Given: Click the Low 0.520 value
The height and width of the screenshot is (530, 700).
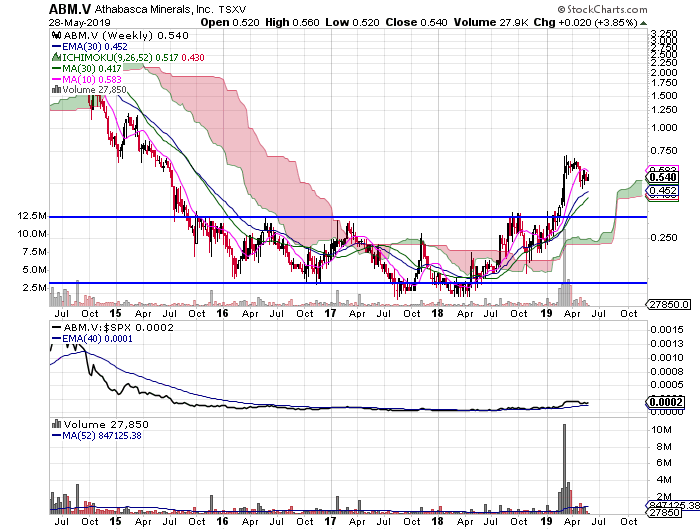Looking at the screenshot, I should (x=352, y=22).
